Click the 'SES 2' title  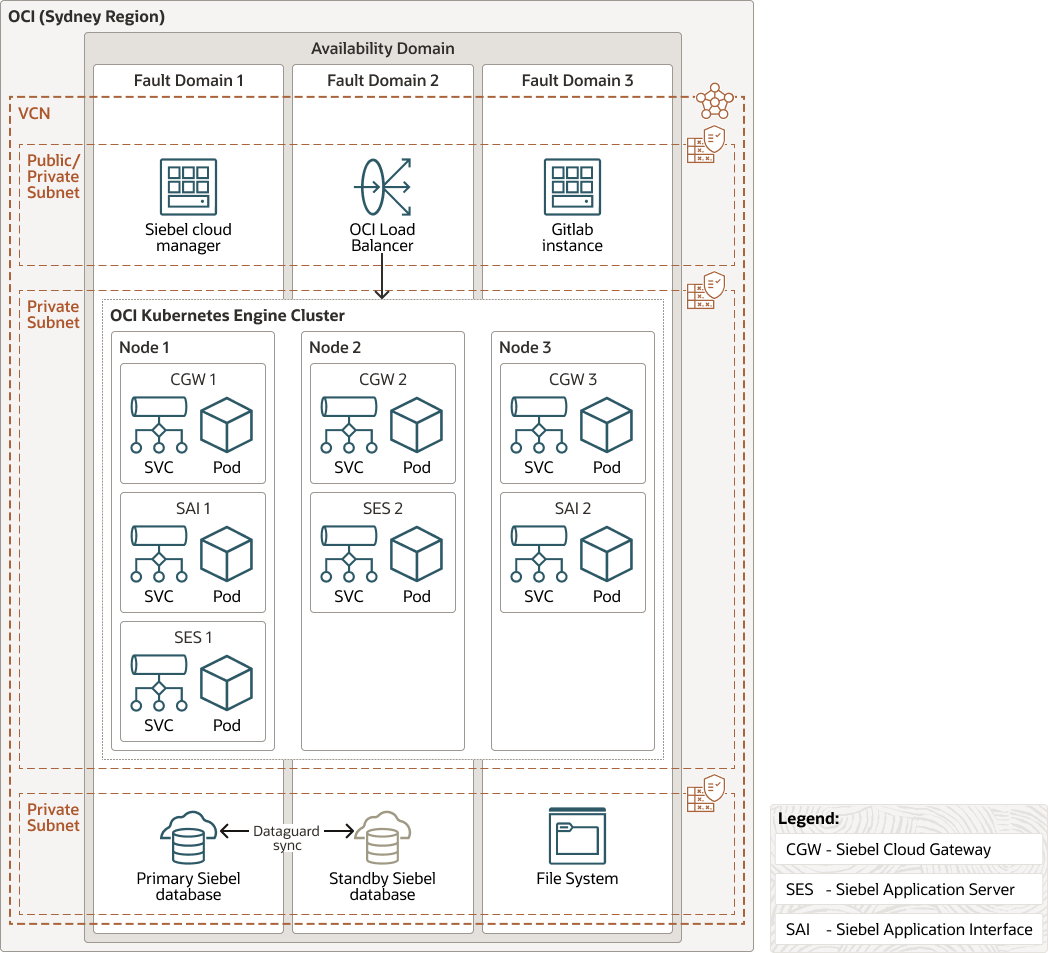tap(383, 509)
